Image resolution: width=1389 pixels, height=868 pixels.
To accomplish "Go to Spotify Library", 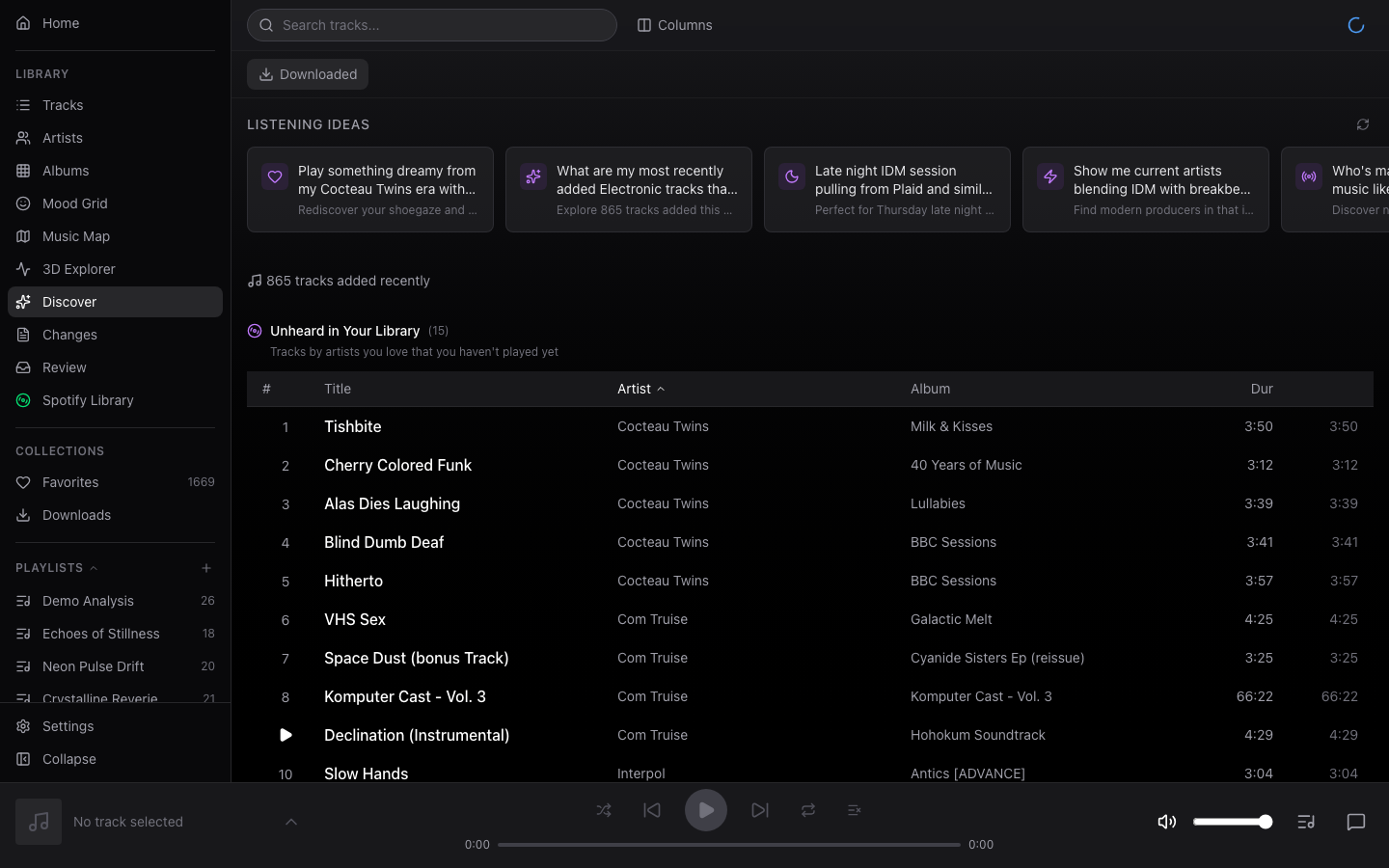I will coord(88,400).
